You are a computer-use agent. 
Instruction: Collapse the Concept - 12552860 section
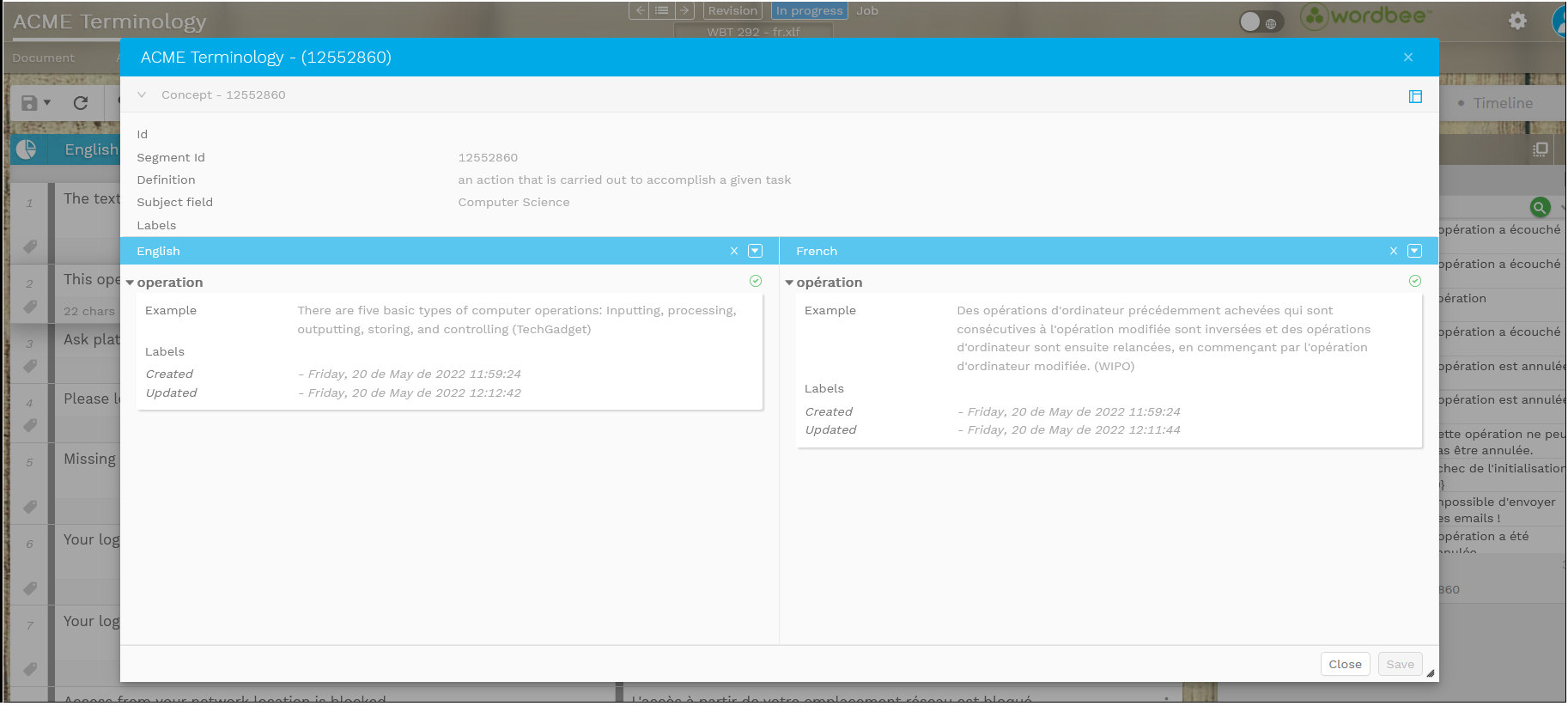[142, 95]
